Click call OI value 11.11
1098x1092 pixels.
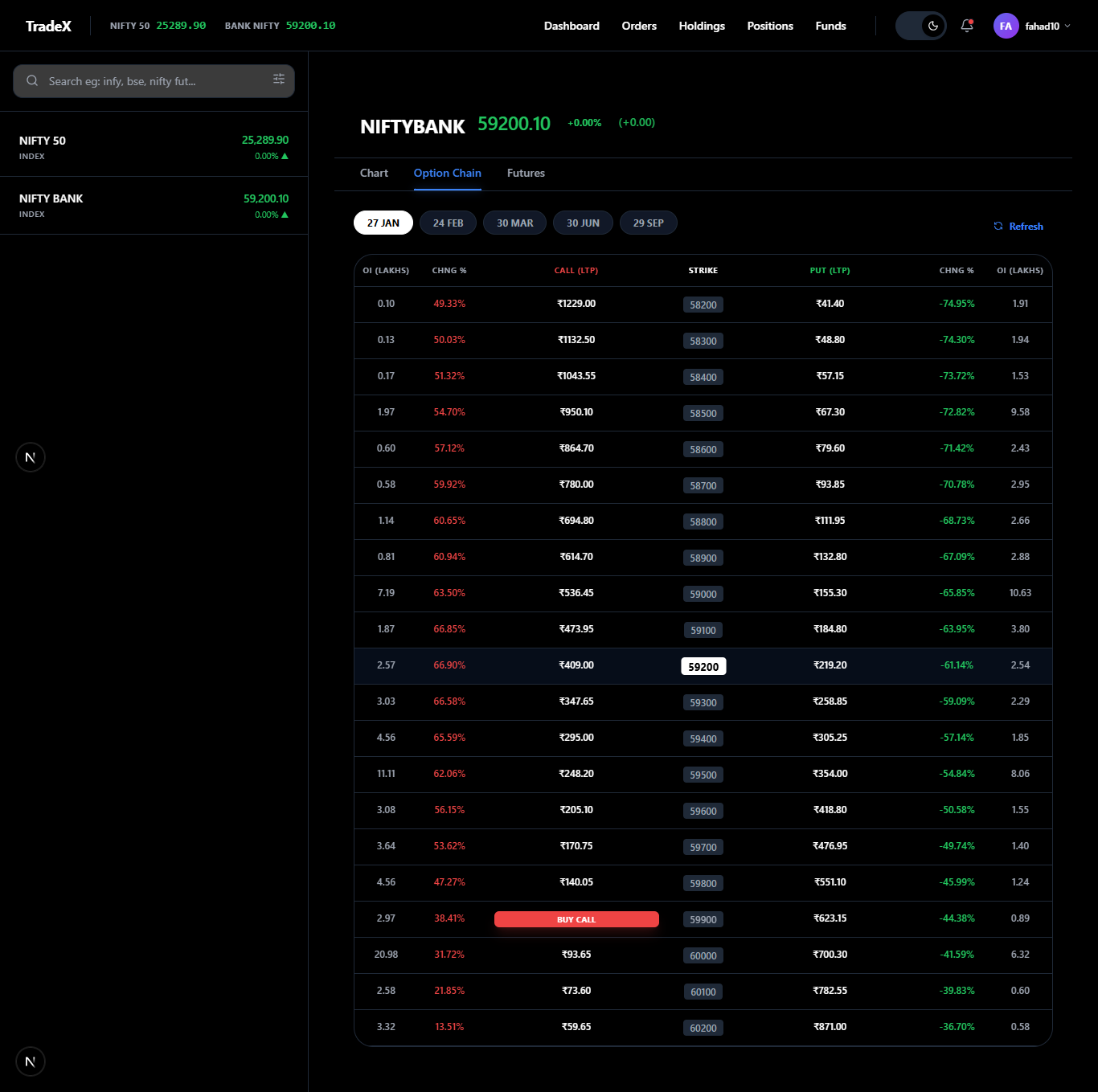[x=386, y=774]
